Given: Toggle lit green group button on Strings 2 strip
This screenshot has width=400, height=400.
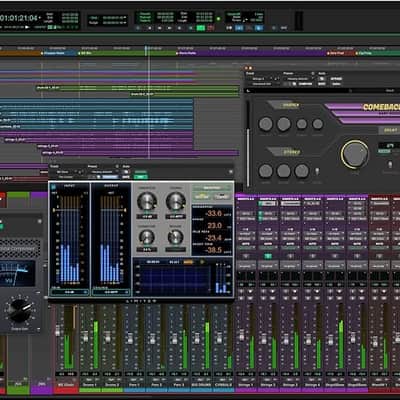Looking at the screenshot, I should click(x=268, y=256).
